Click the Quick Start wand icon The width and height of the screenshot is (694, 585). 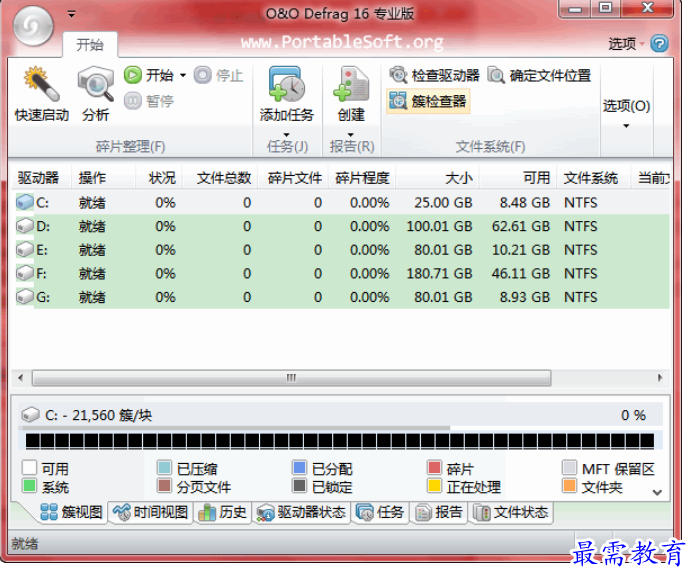pyautogui.click(x=42, y=84)
